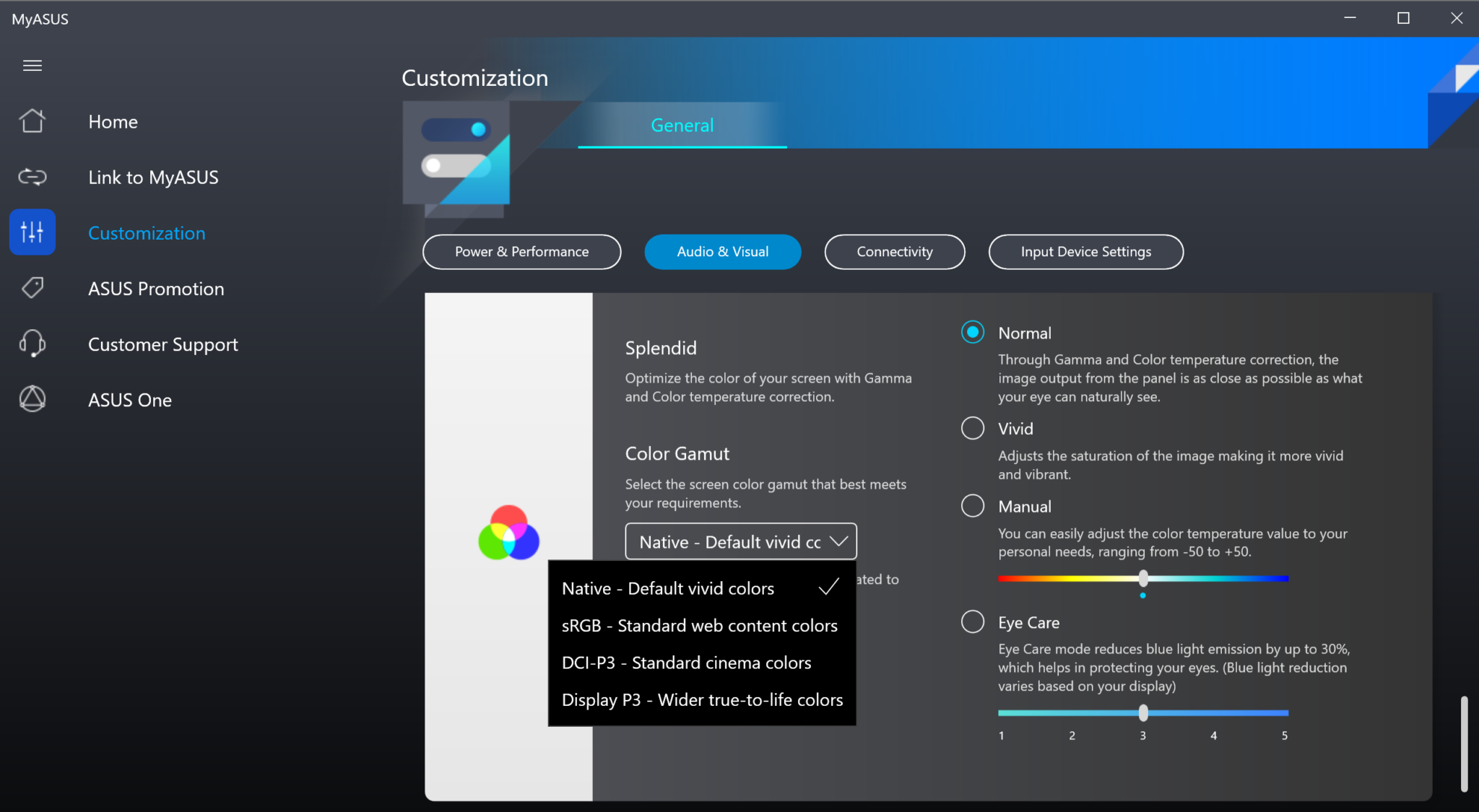Click the vertical scrollbar on right
Image resolution: width=1479 pixels, height=812 pixels.
click(x=1464, y=743)
